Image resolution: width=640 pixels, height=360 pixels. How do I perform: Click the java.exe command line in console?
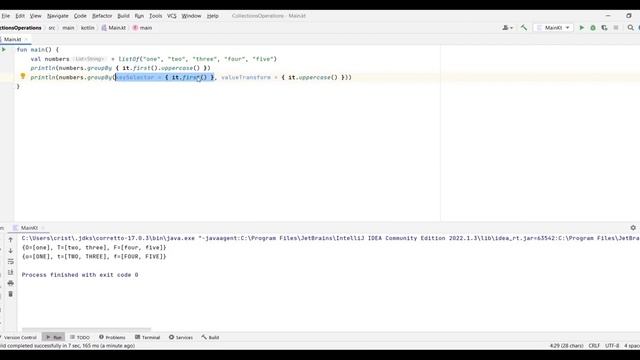(331, 238)
